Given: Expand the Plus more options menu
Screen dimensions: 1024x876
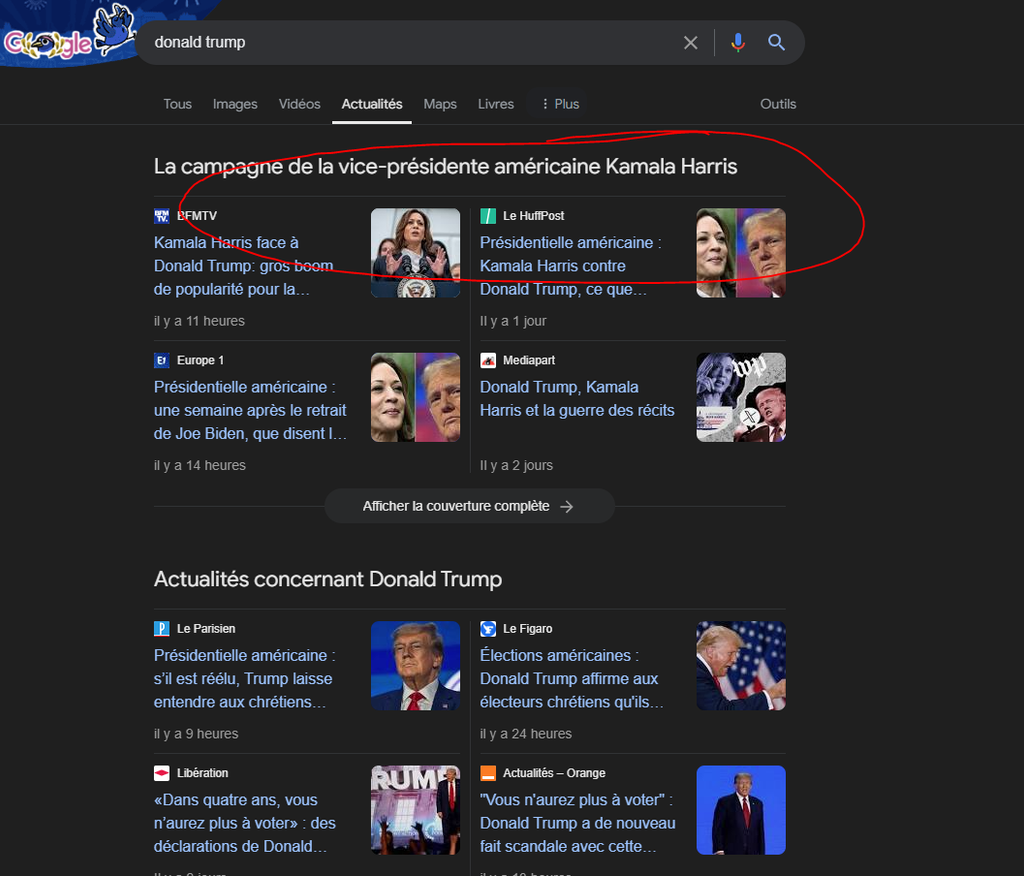Looking at the screenshot, I should (559, 104).
